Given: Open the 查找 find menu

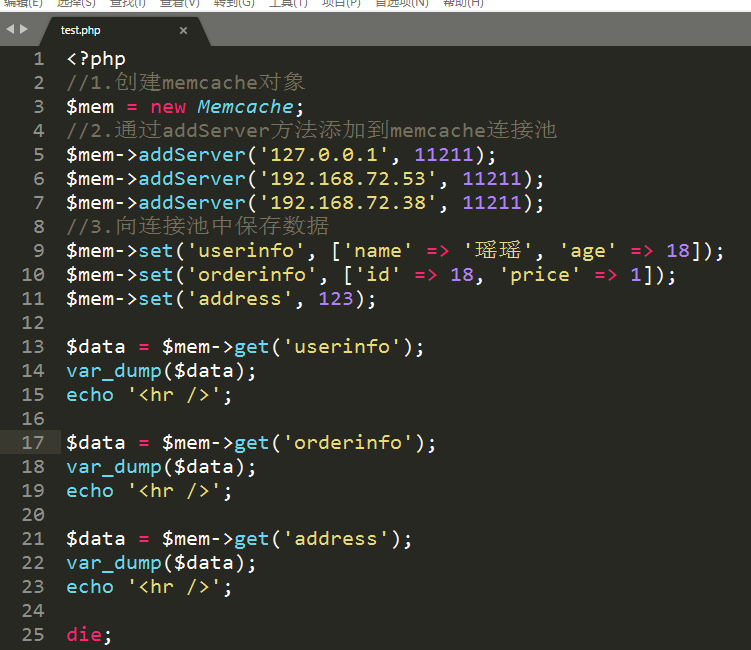Looking at the screenshot, I should pyautogui.click(x=125, y=4).
